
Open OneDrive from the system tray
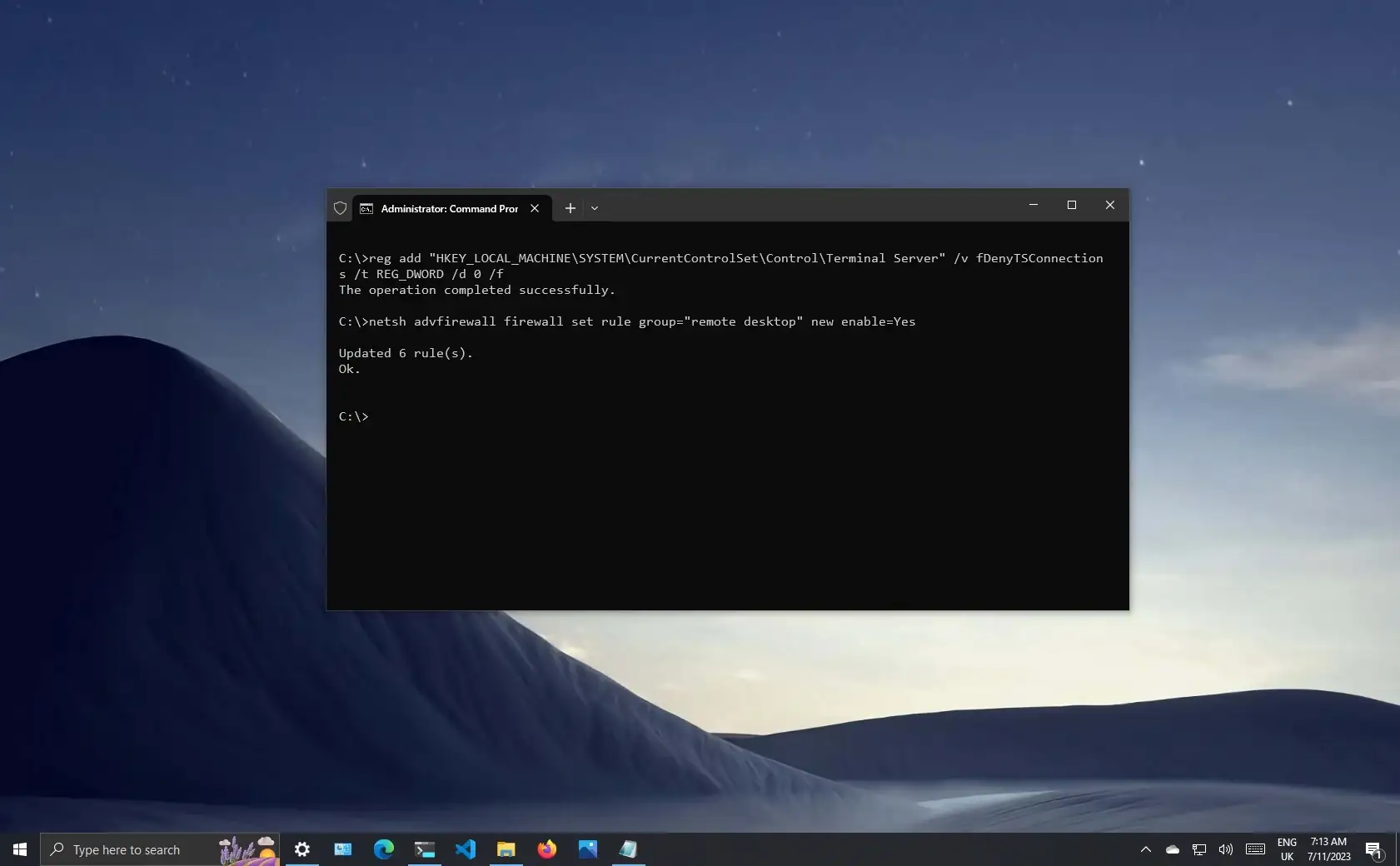coord(1173,850)
